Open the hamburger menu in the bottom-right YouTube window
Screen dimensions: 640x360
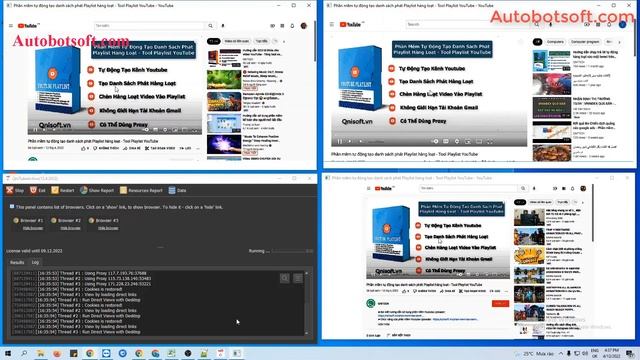369,188
